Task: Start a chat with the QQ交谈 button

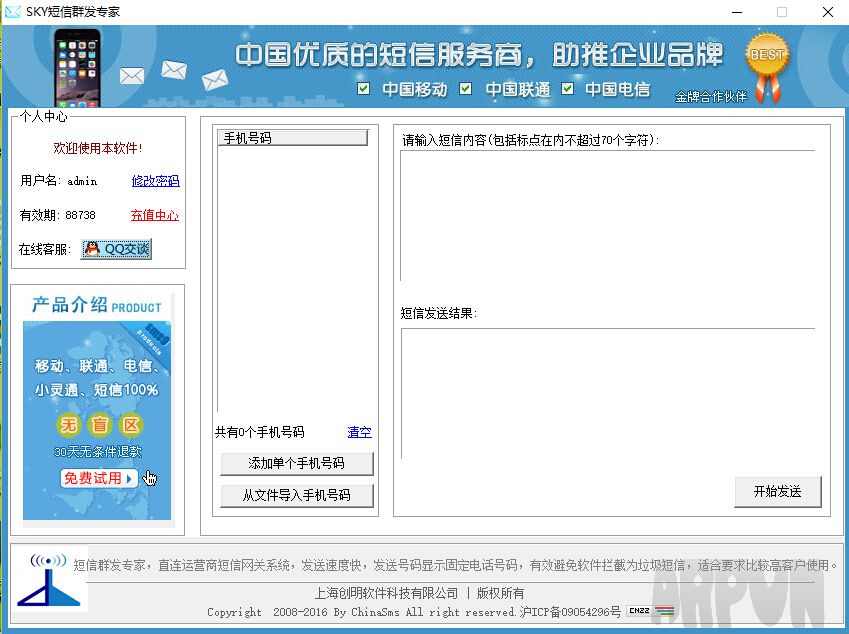Action: click(x=116, y=249)
